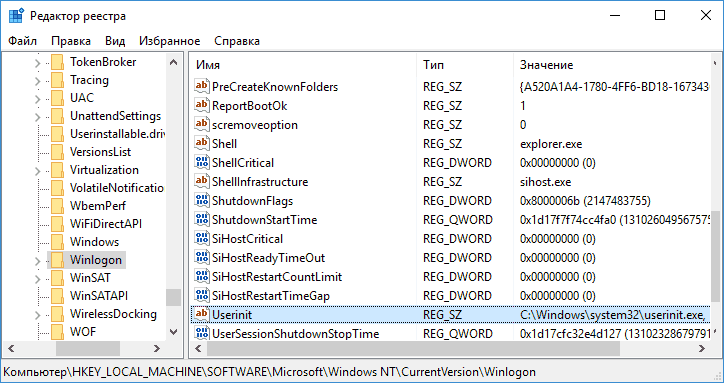Expand the UAC key in tree

click(37, 99)
